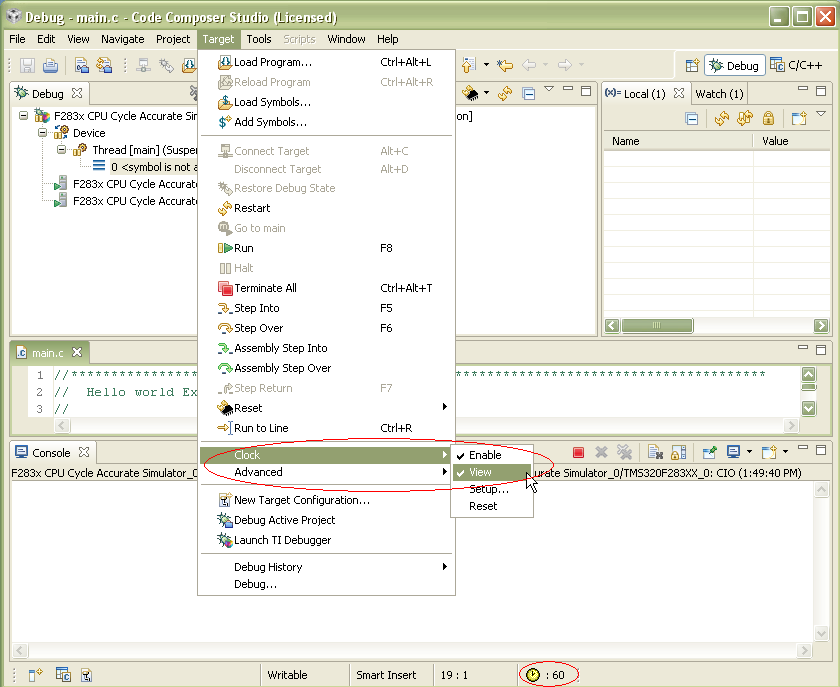Open the Debug... configurations entry
Viewport: 840px width, 687px height.
point(326,584)
